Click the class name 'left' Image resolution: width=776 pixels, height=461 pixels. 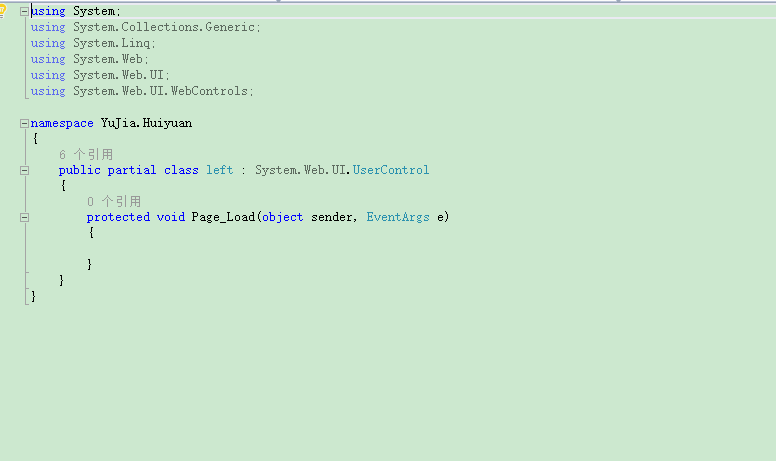pos(220,170)
